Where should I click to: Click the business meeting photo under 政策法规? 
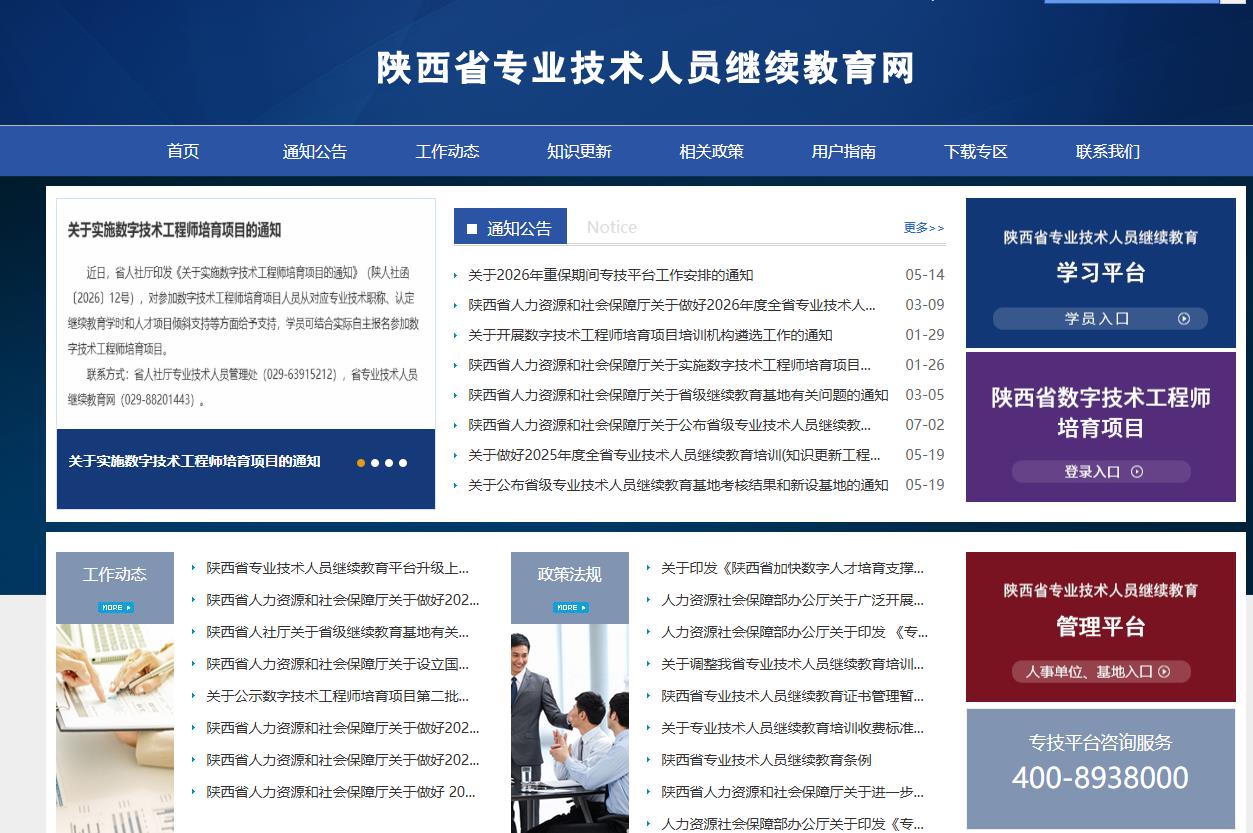pos(570,728)
